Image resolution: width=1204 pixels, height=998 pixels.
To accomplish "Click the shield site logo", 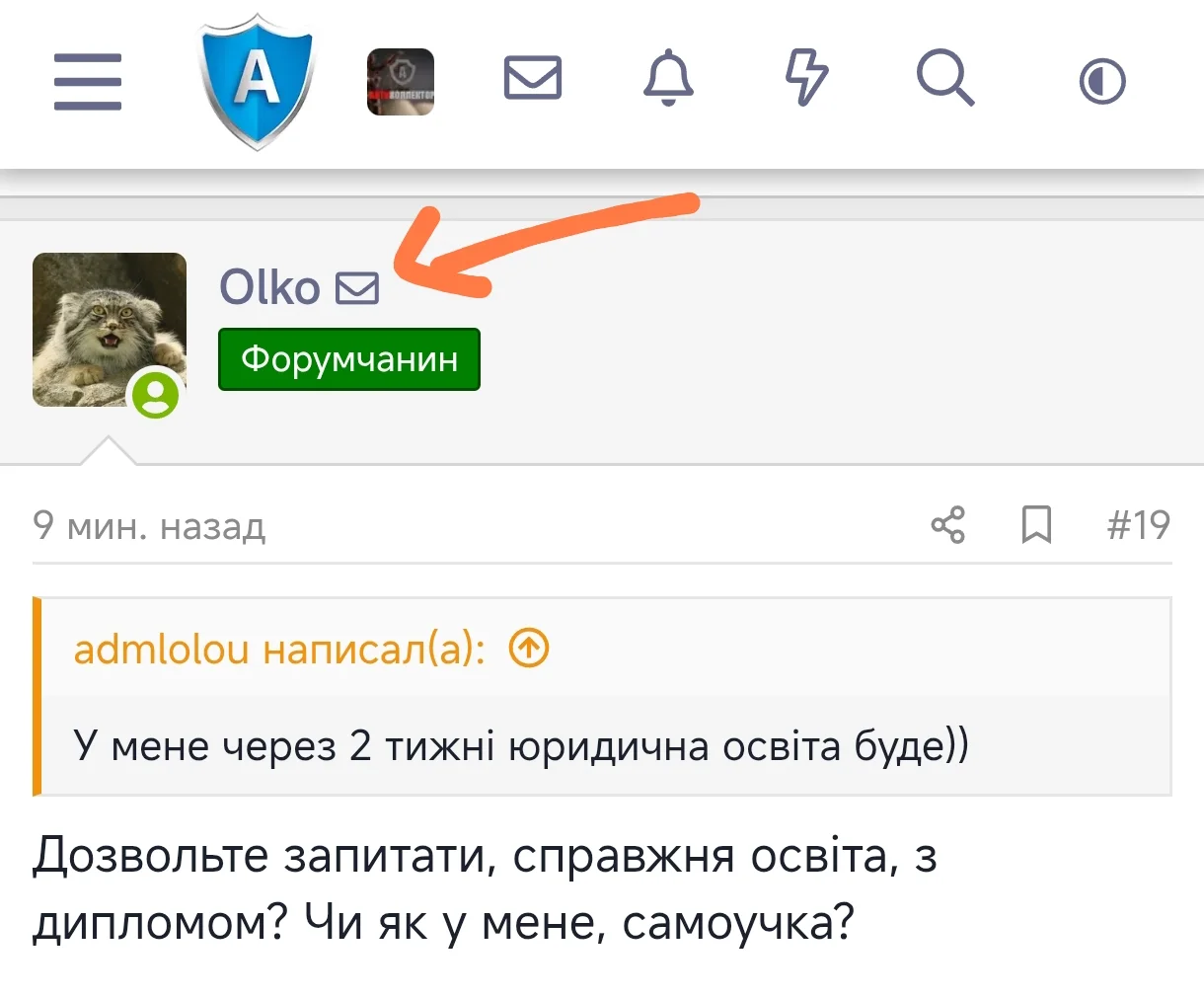I will point(256,82).
